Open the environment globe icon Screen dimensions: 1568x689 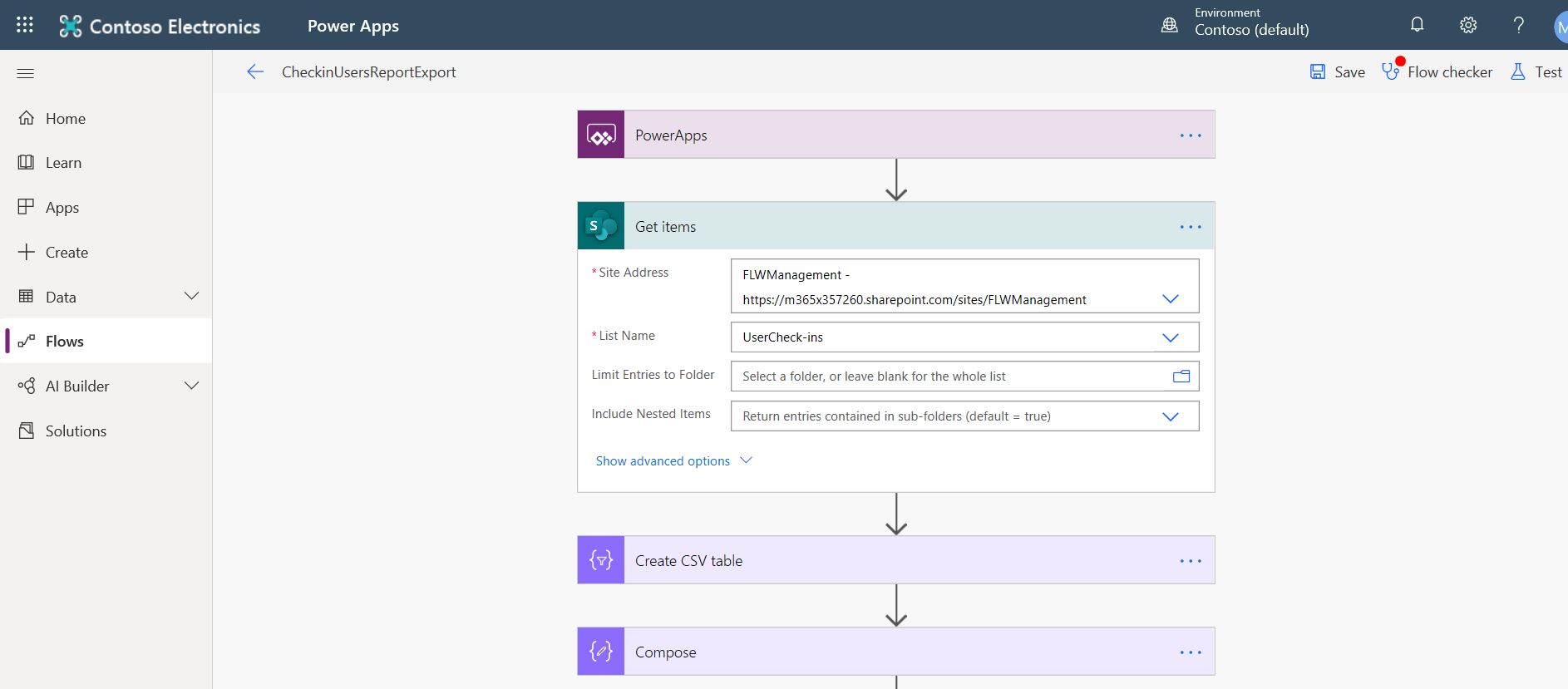click(x=1170, y=25)
